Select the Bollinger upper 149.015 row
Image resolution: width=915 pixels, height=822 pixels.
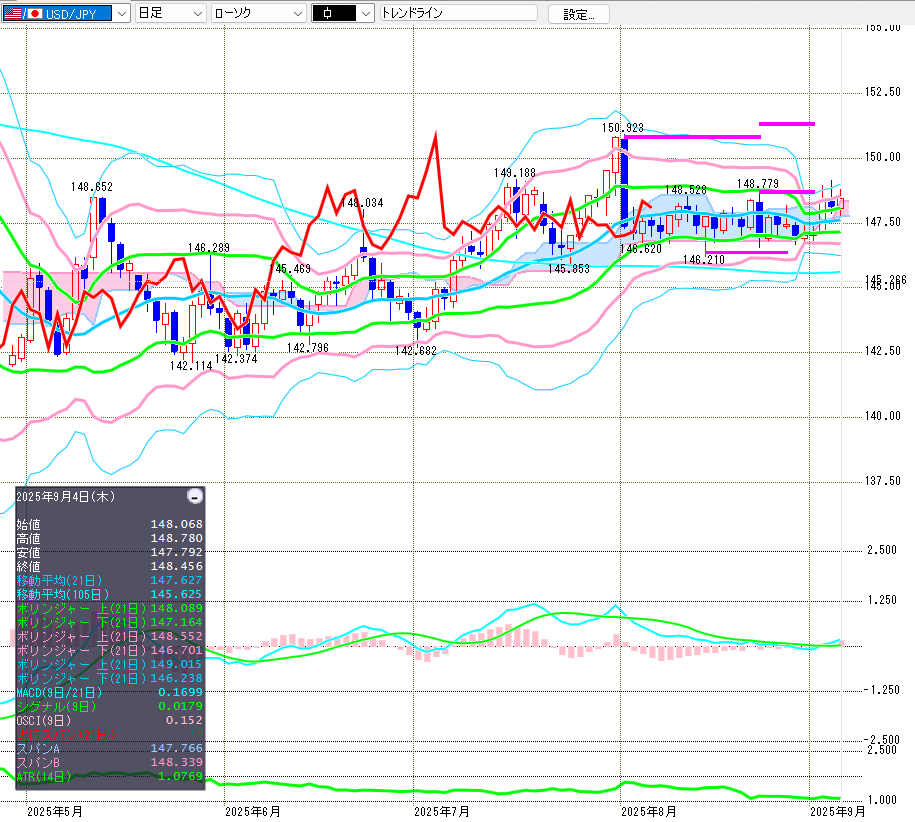pyautogui.click(x=110, y=664)
